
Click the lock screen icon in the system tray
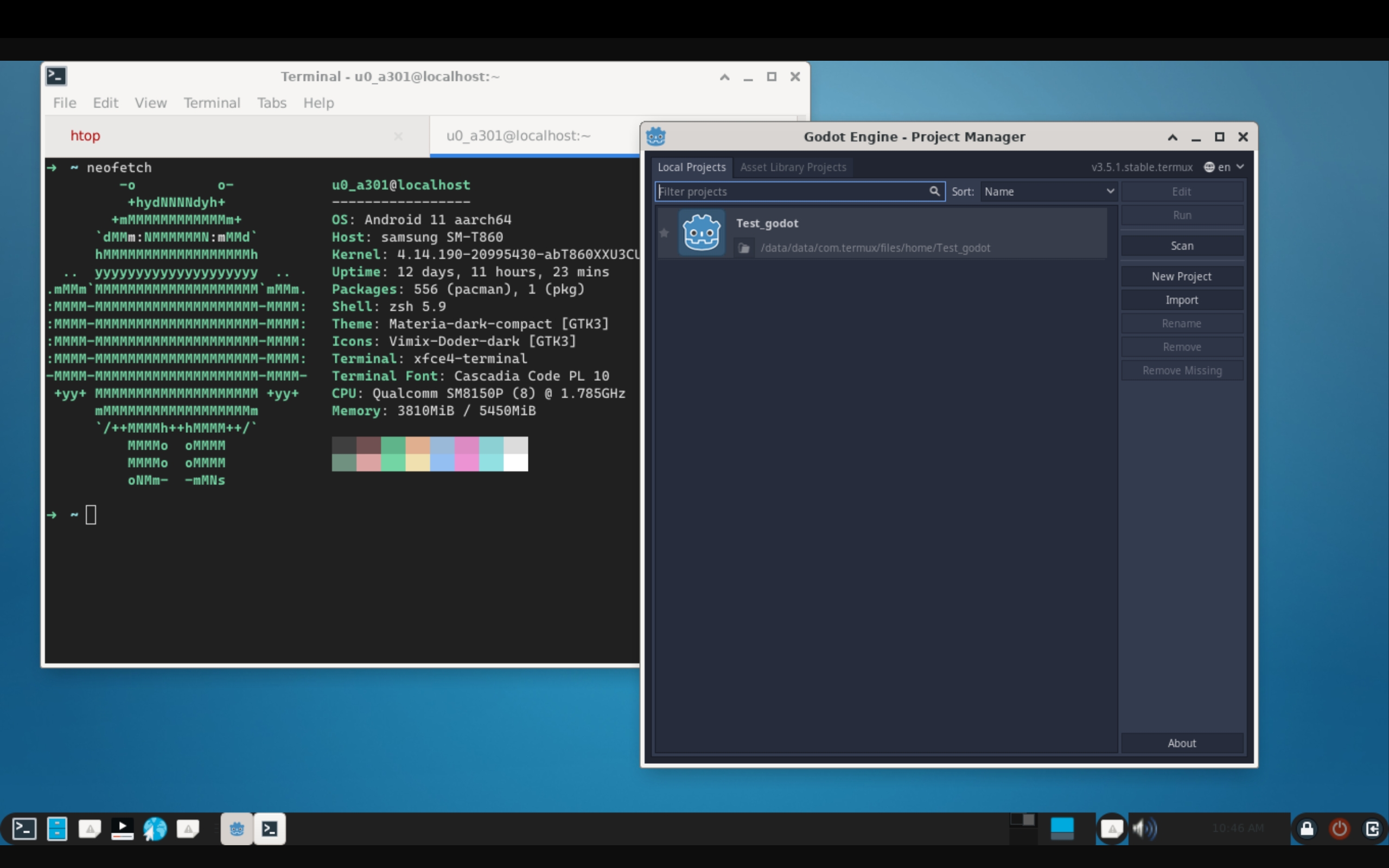point(1305,828)
